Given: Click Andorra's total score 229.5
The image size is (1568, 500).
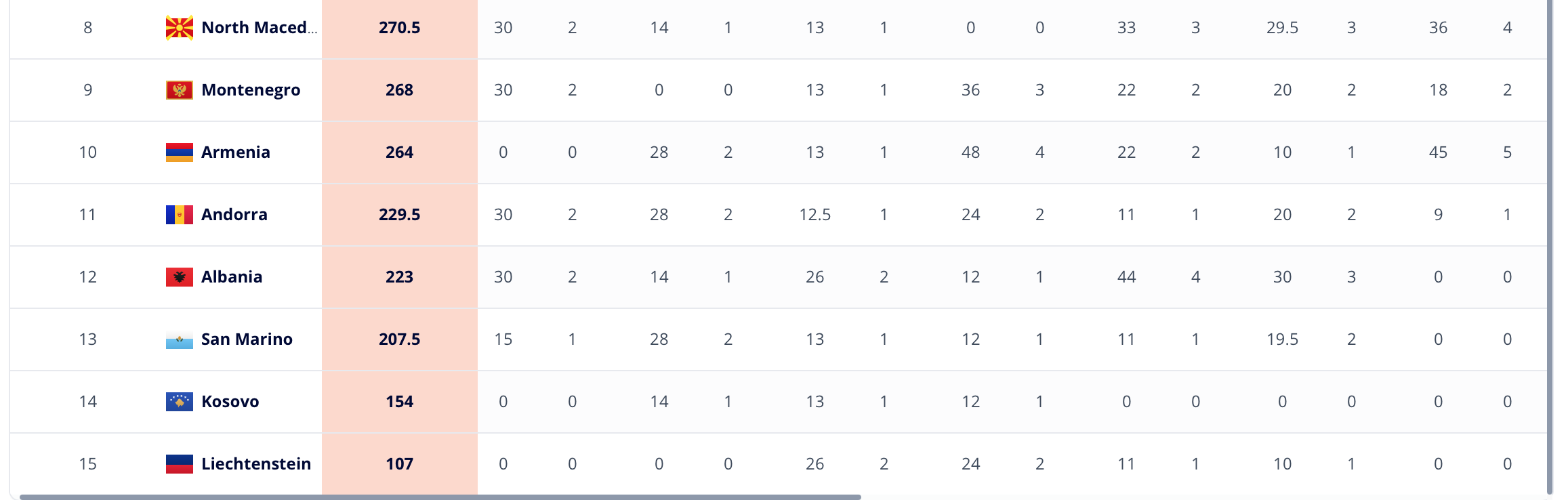Looking at the screenshot, I should point(400,215).
